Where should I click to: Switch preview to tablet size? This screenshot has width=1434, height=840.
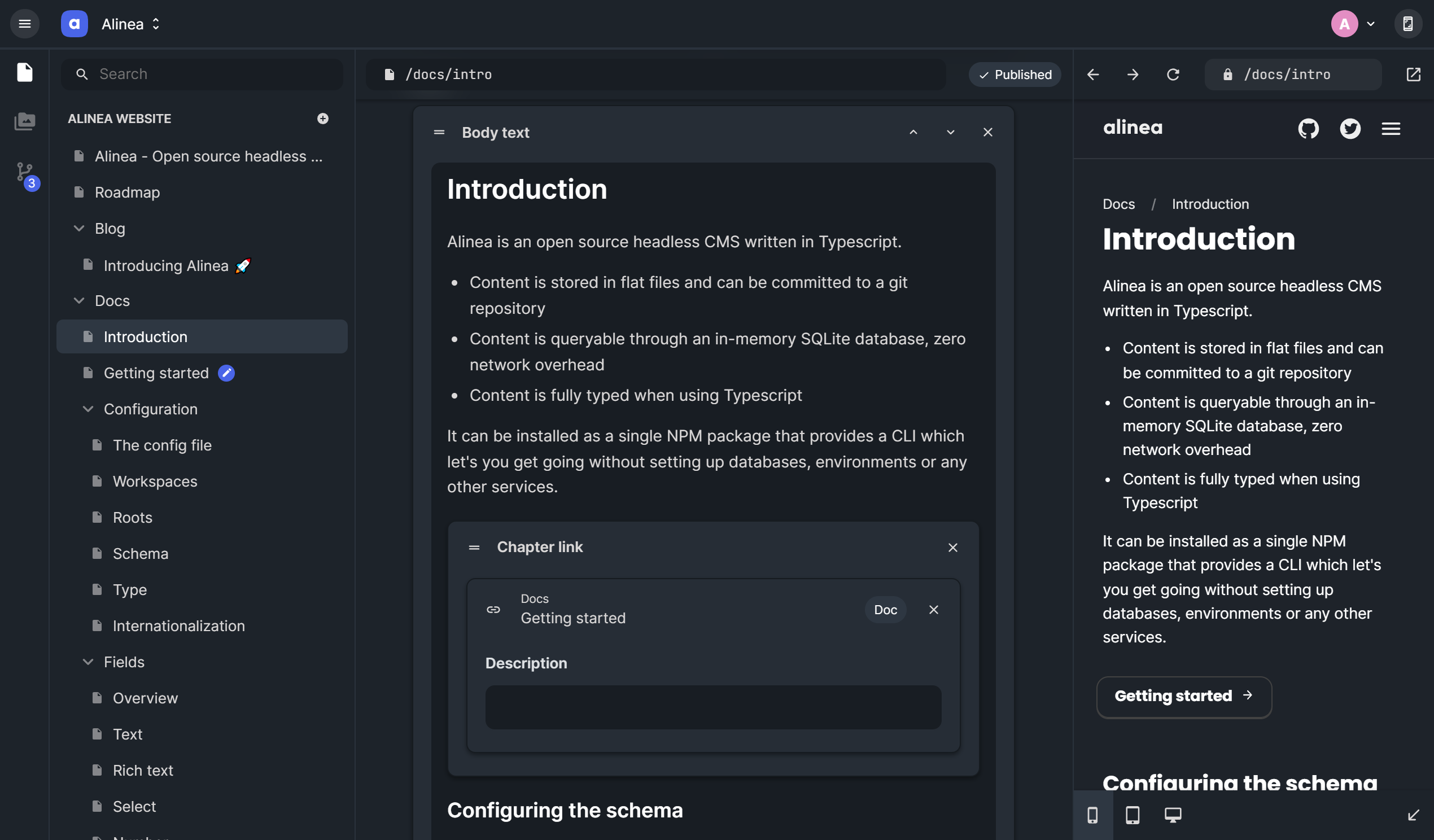[x=1133, y=815]
